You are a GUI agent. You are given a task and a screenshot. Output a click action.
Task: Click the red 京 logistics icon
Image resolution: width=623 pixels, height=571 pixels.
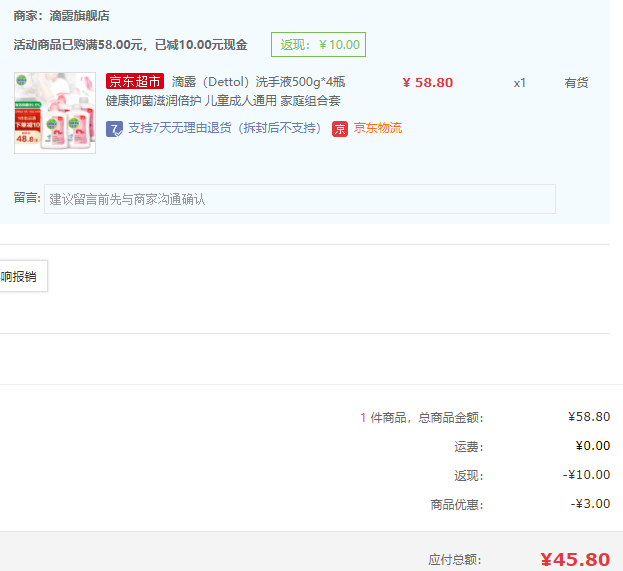340,129
